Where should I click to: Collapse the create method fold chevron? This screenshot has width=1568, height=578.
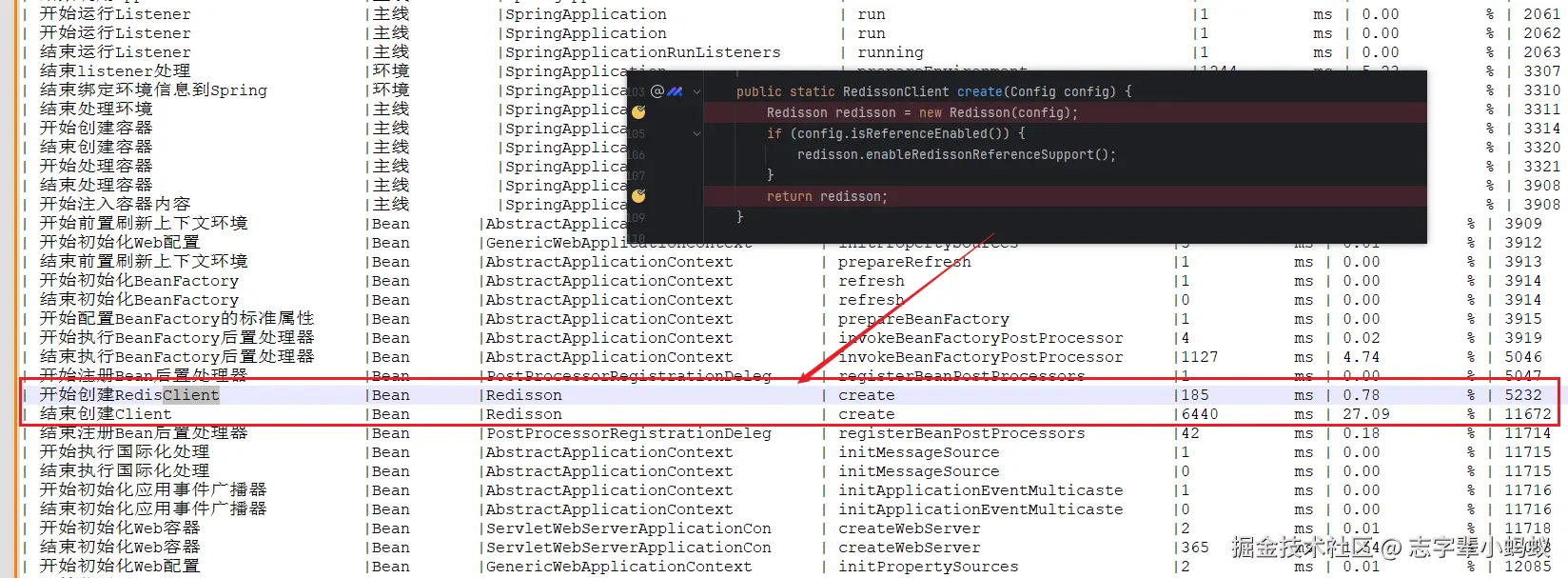697,92
